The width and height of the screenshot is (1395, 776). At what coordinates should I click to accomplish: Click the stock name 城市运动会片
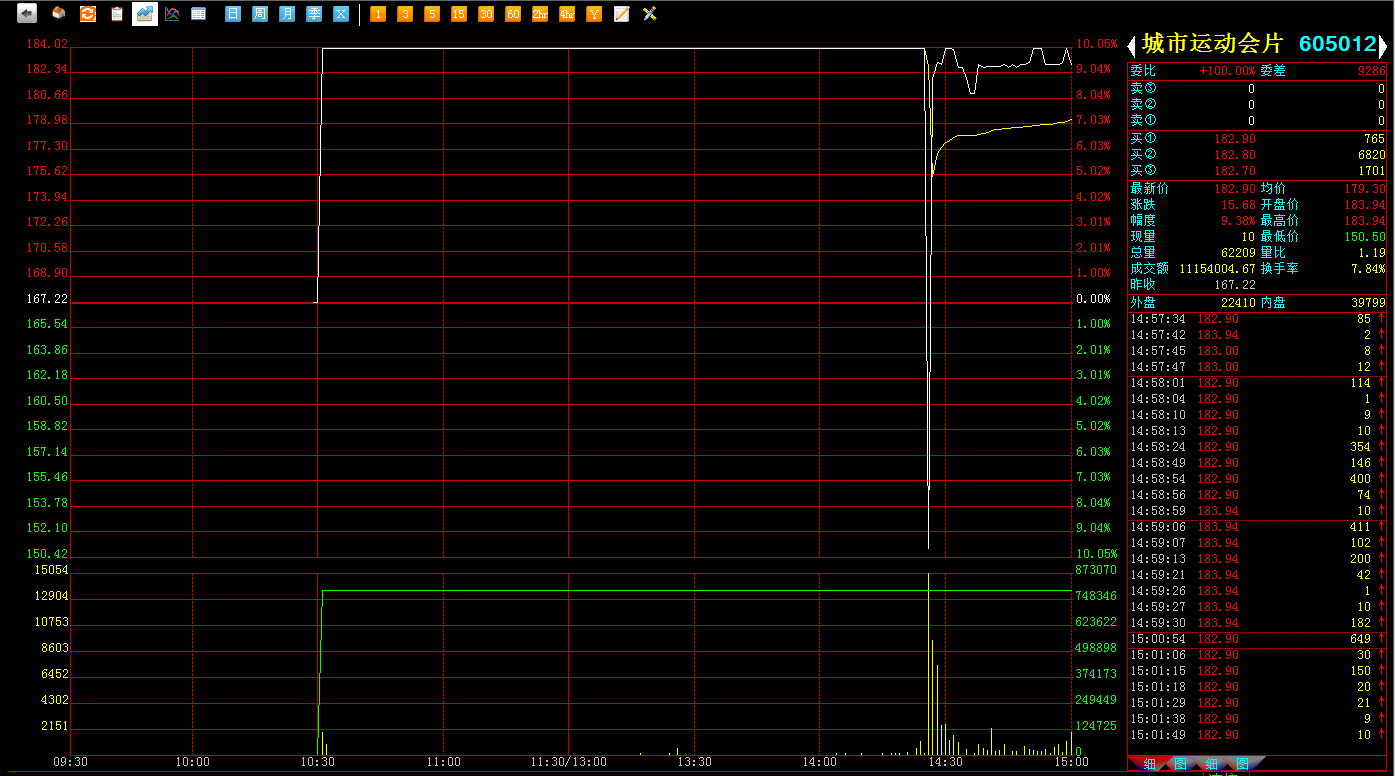pos(1212,44)
